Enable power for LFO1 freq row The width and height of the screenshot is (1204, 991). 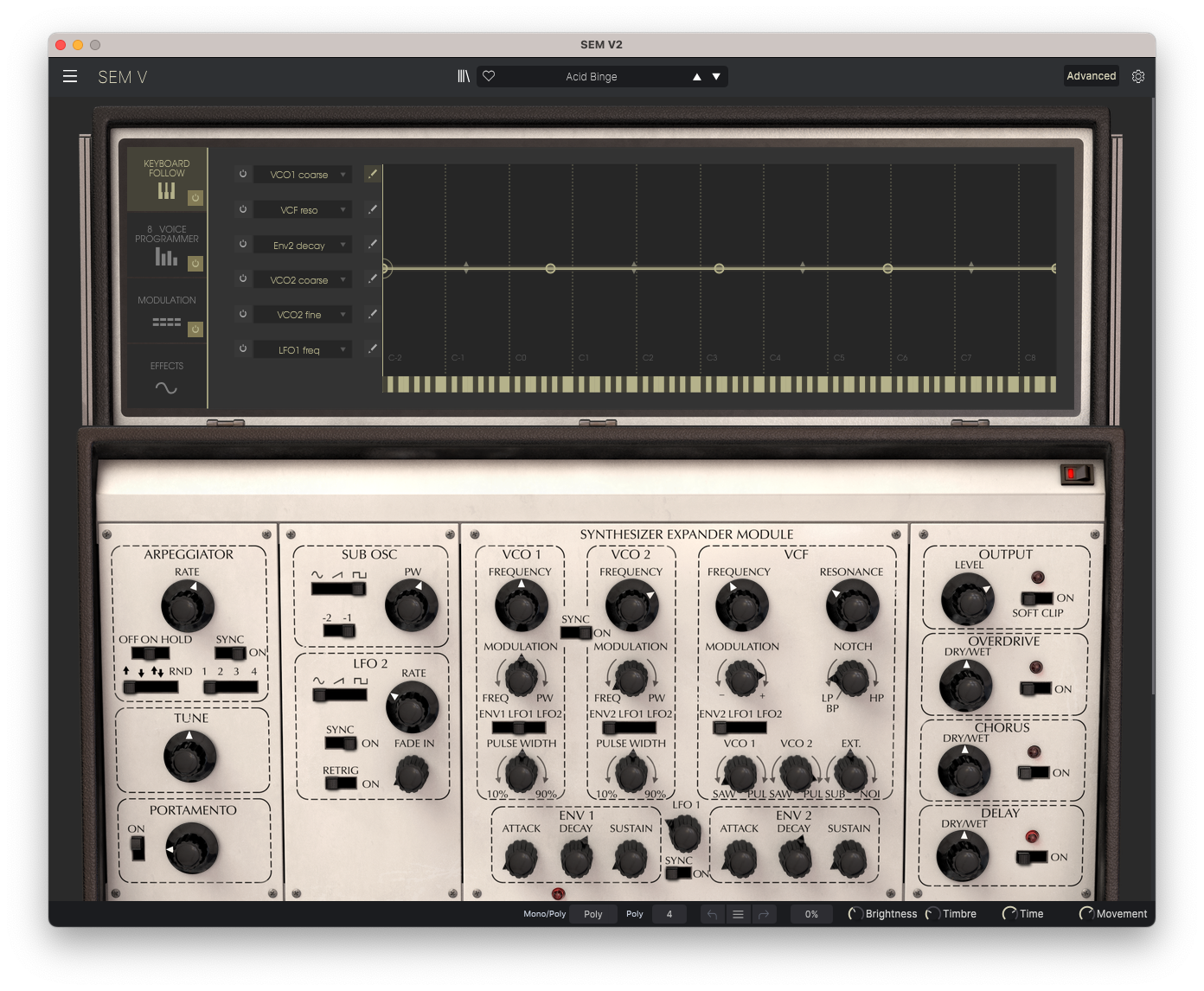click(x=243, y=348)
